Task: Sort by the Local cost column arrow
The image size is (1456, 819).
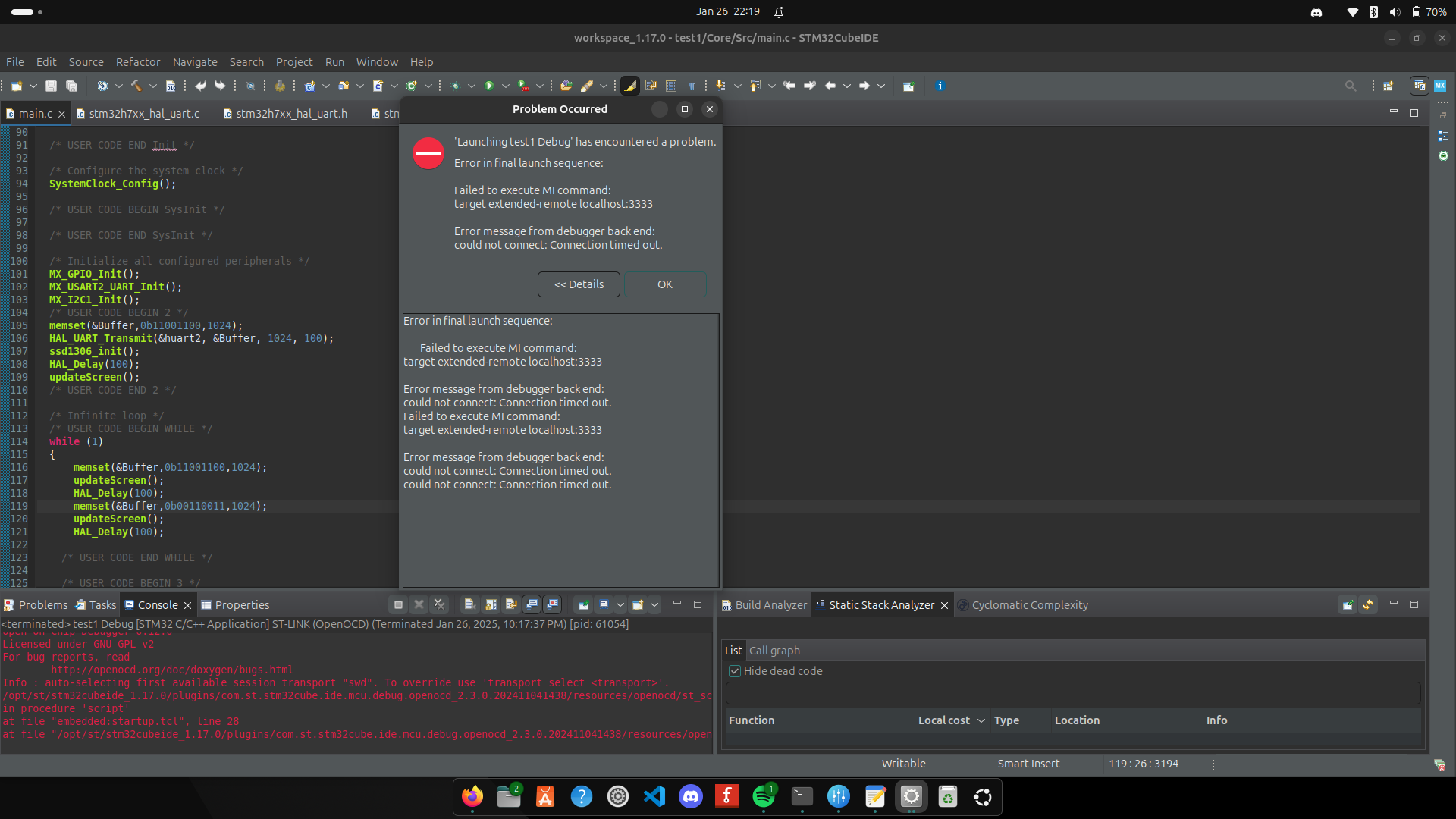Action: coord(981,720)
